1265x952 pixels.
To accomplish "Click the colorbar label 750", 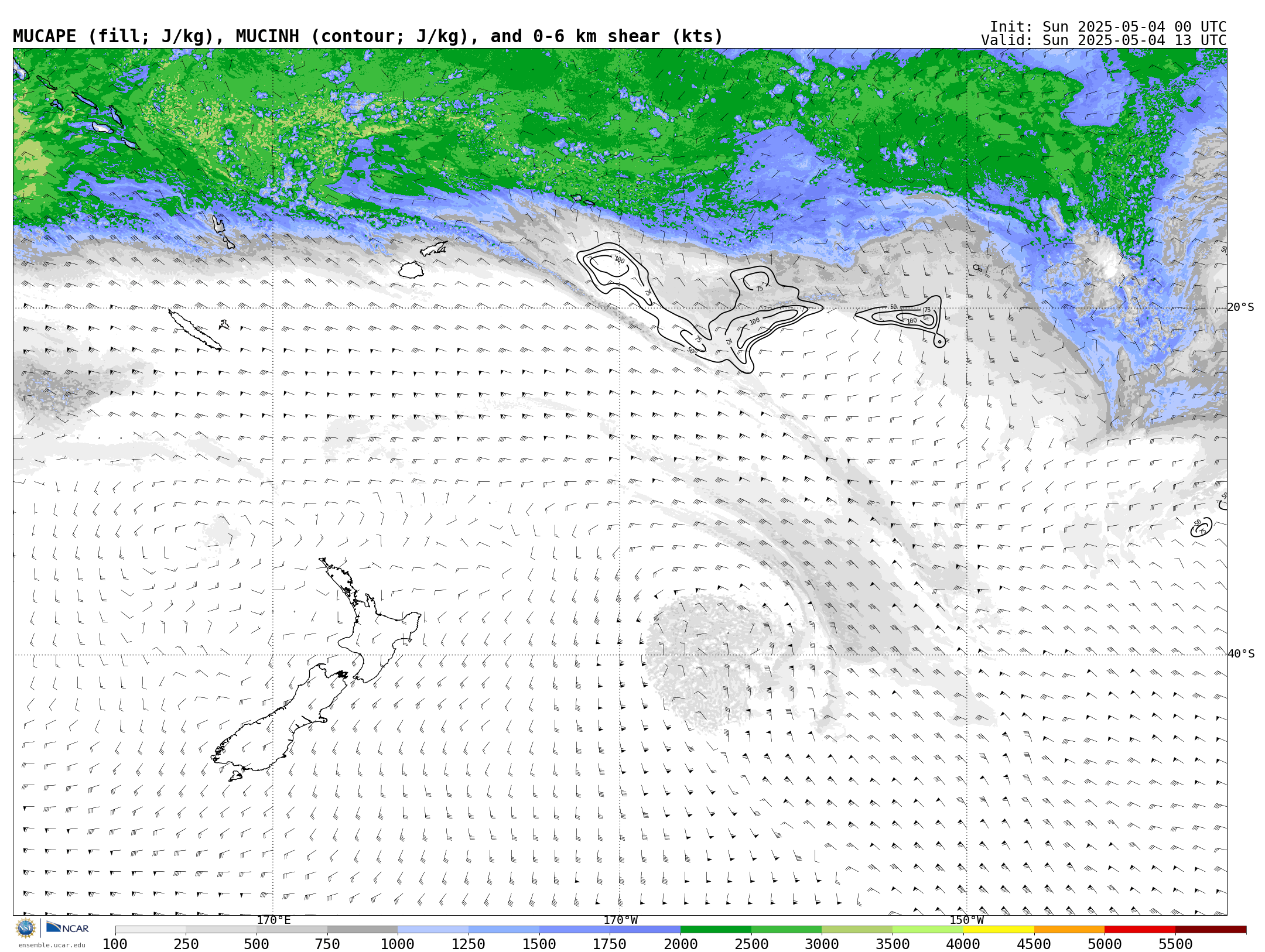I will [327, 944].
